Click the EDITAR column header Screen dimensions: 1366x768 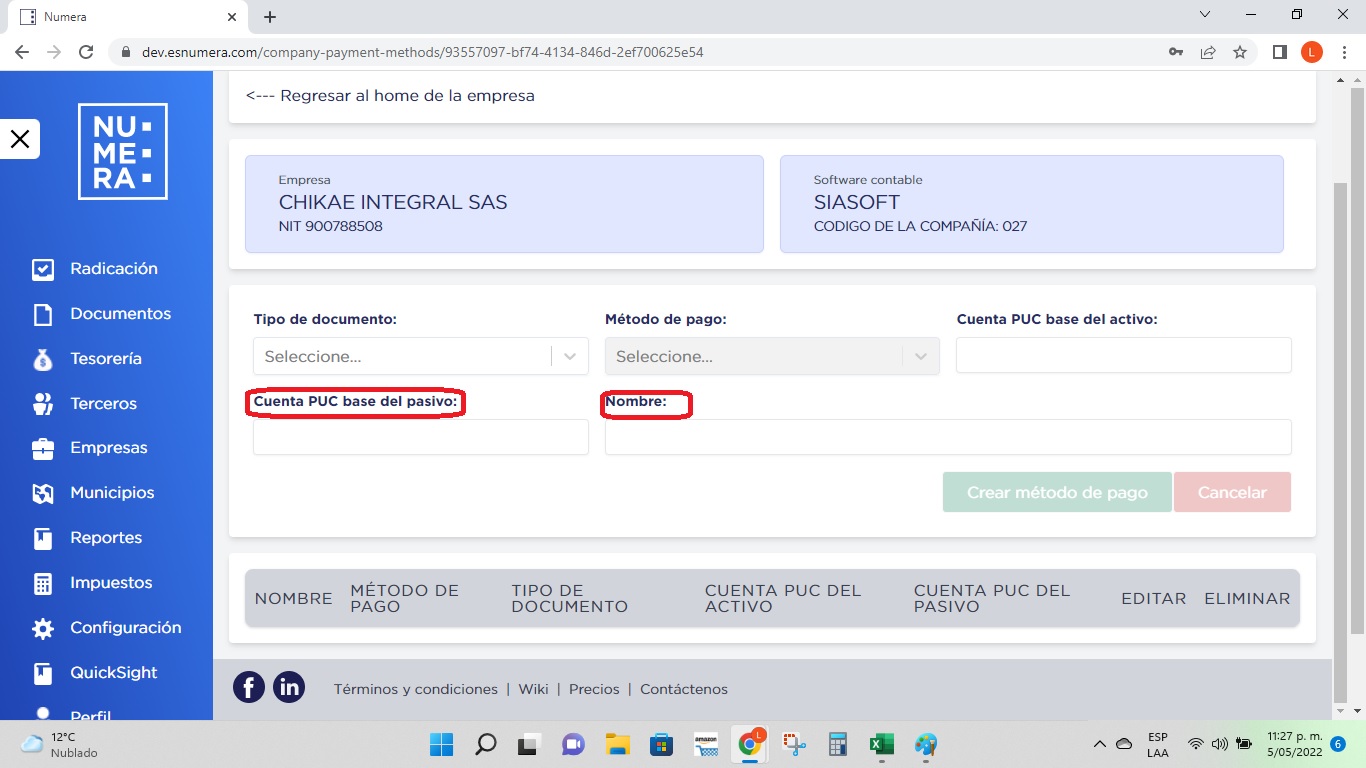[x=1154, y=599]
